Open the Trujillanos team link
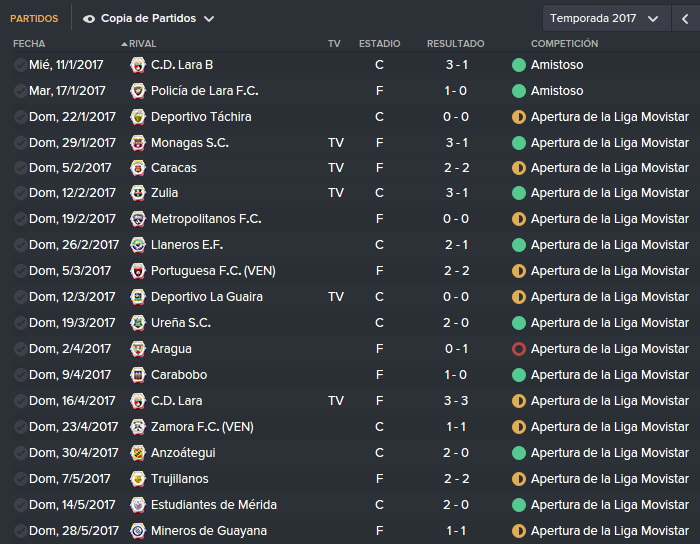 pos(179,479)
